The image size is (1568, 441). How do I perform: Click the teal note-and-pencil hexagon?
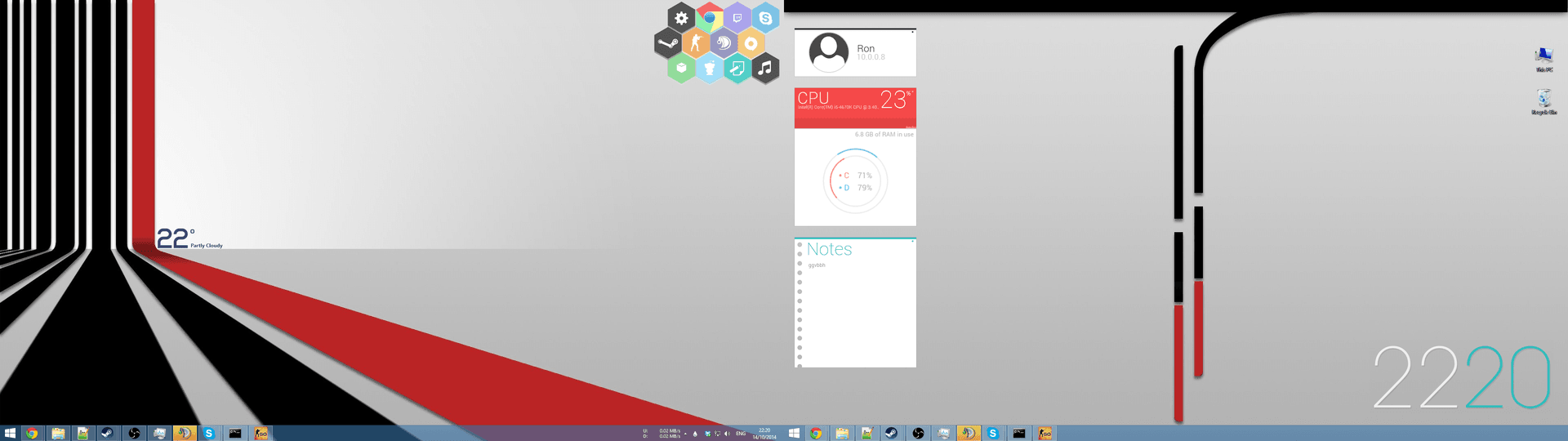(737, 69)
